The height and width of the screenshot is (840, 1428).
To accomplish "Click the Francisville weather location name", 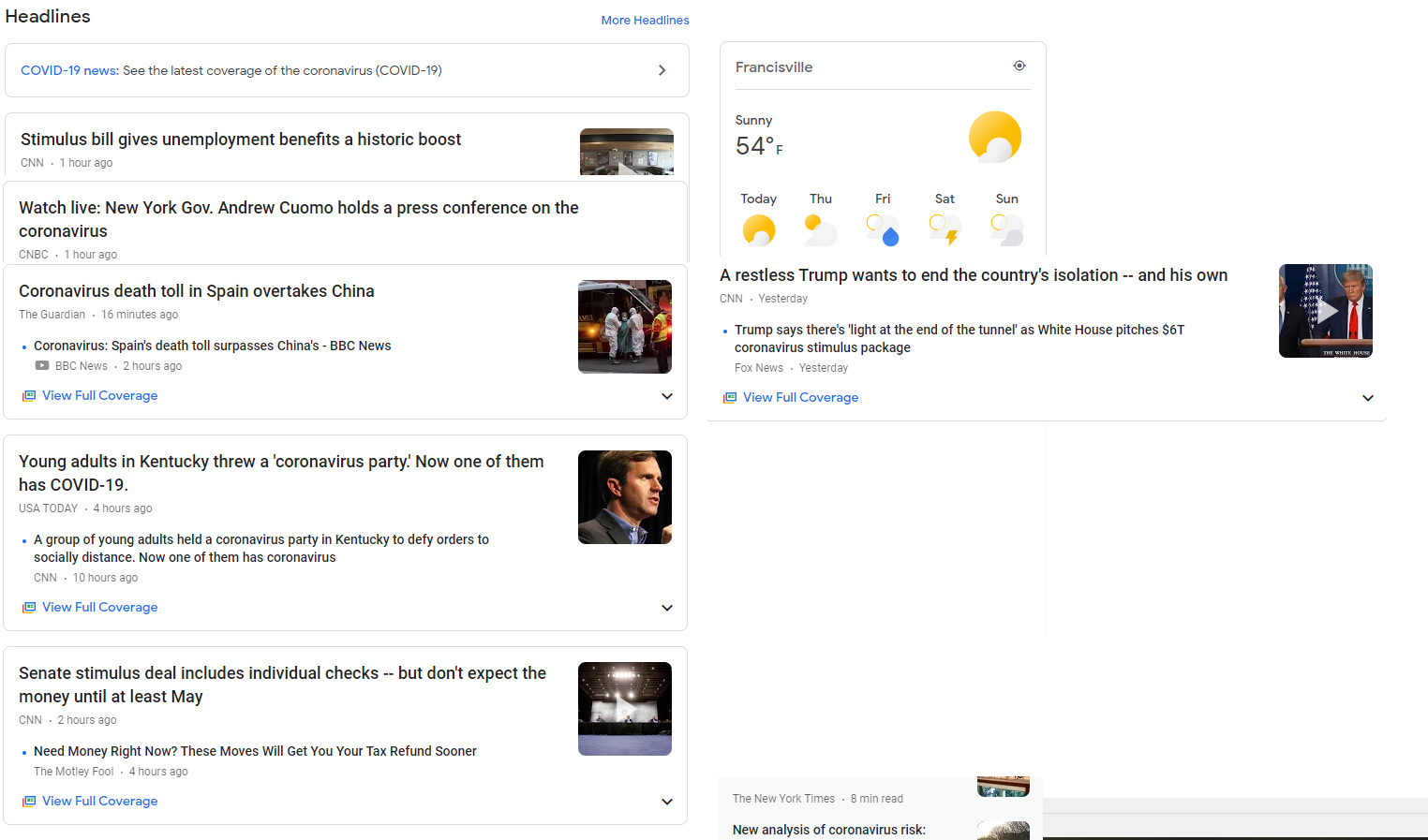I will point(774,67).
